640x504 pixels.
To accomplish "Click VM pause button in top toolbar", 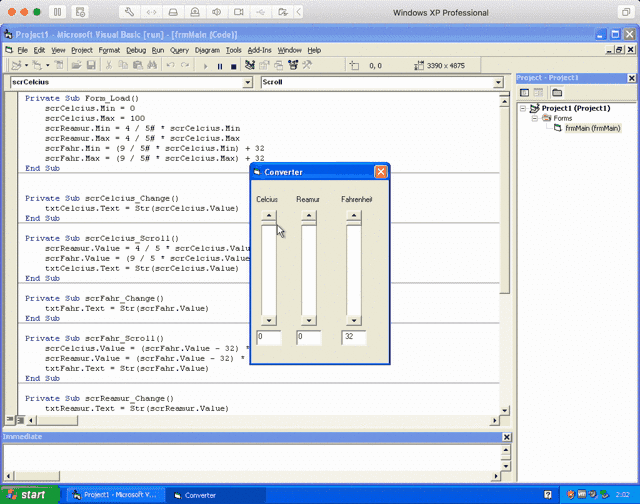I will pyautogui.click(x=57, y=12).
